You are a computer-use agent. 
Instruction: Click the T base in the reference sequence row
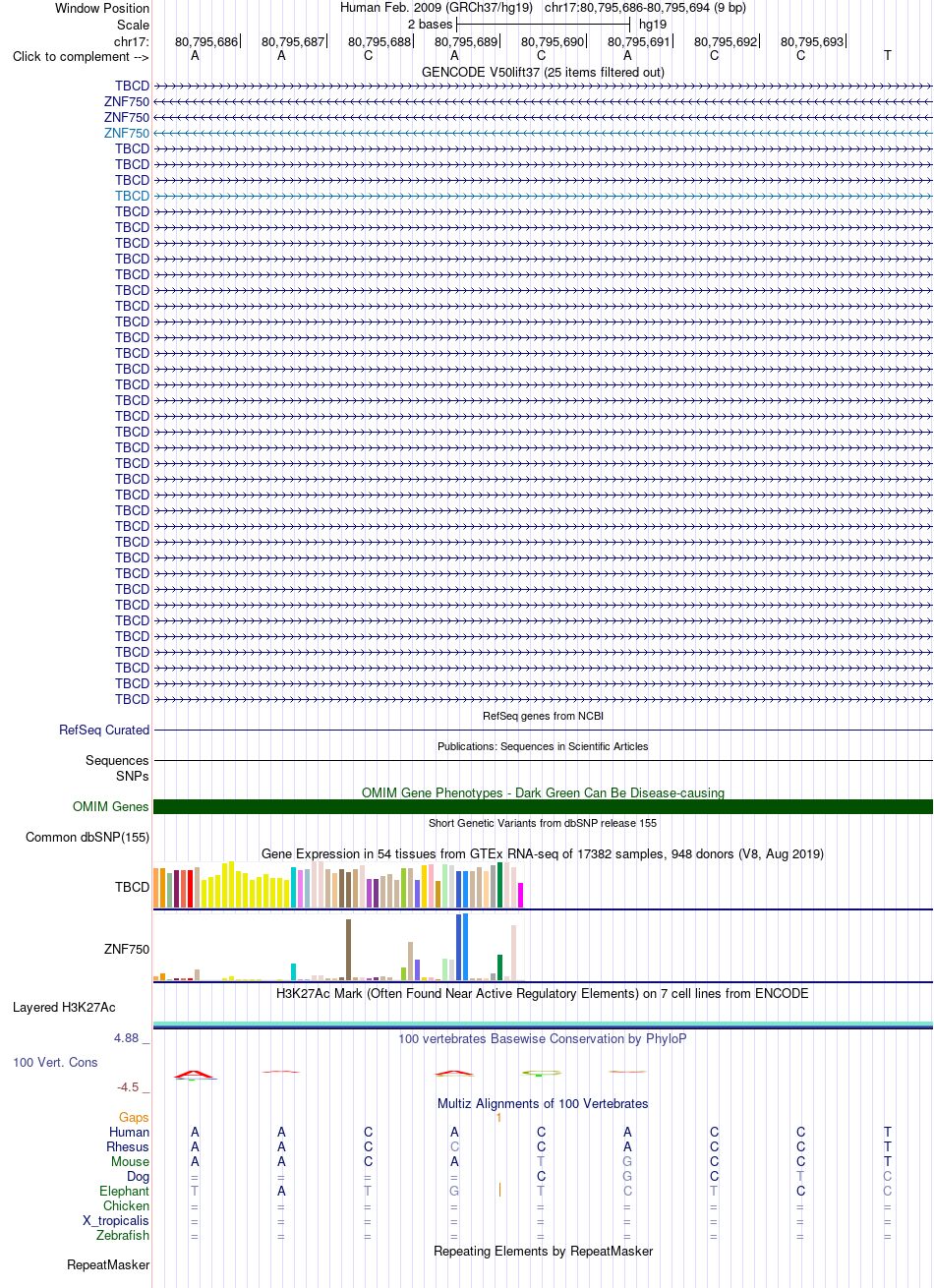(888, 56)
